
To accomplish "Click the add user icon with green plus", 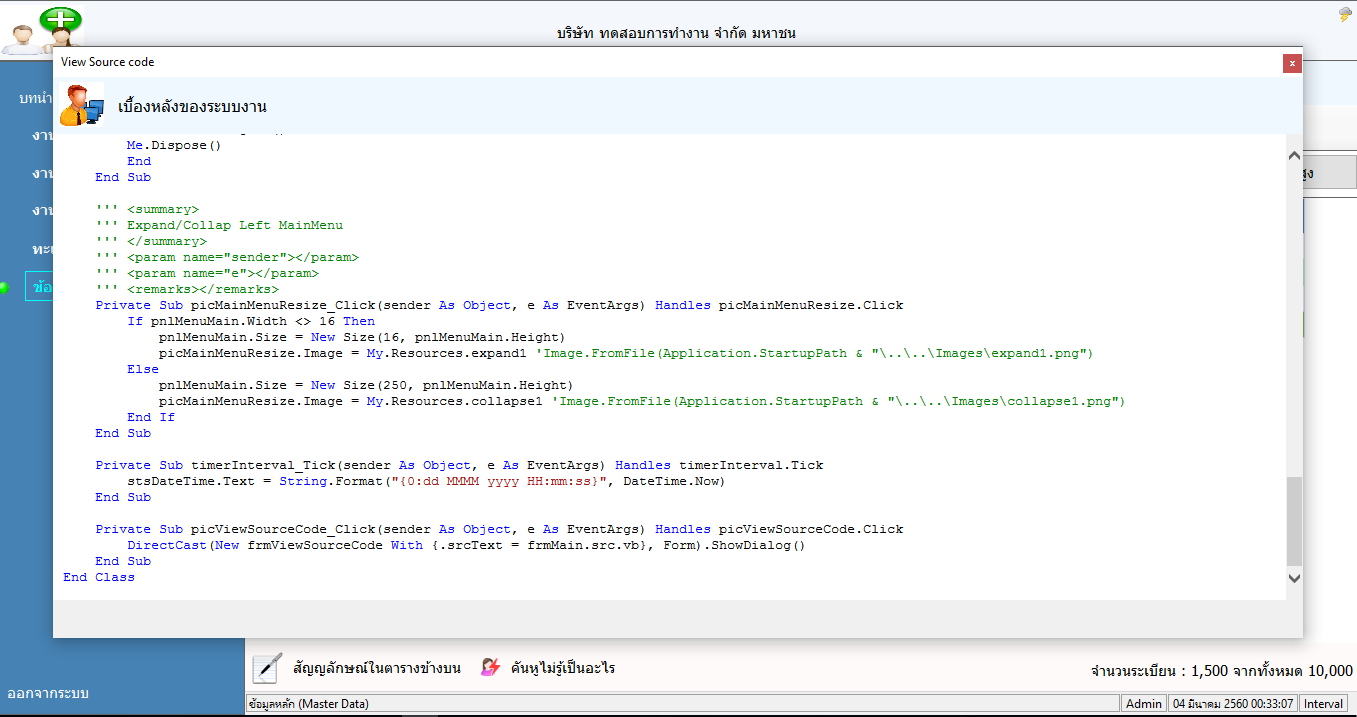I will (42, 28).
